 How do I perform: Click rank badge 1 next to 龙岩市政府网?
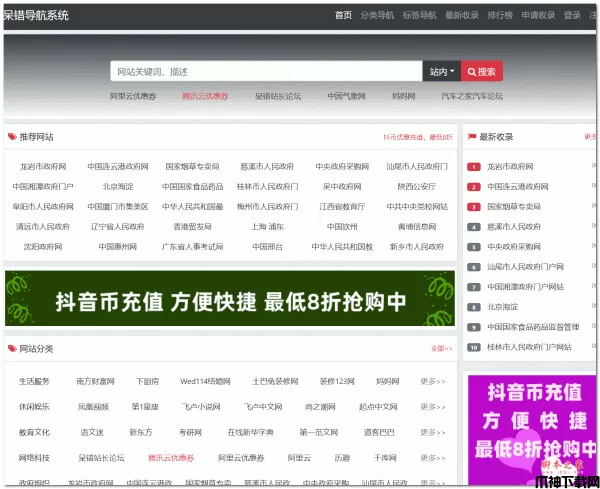click(474, 167)
